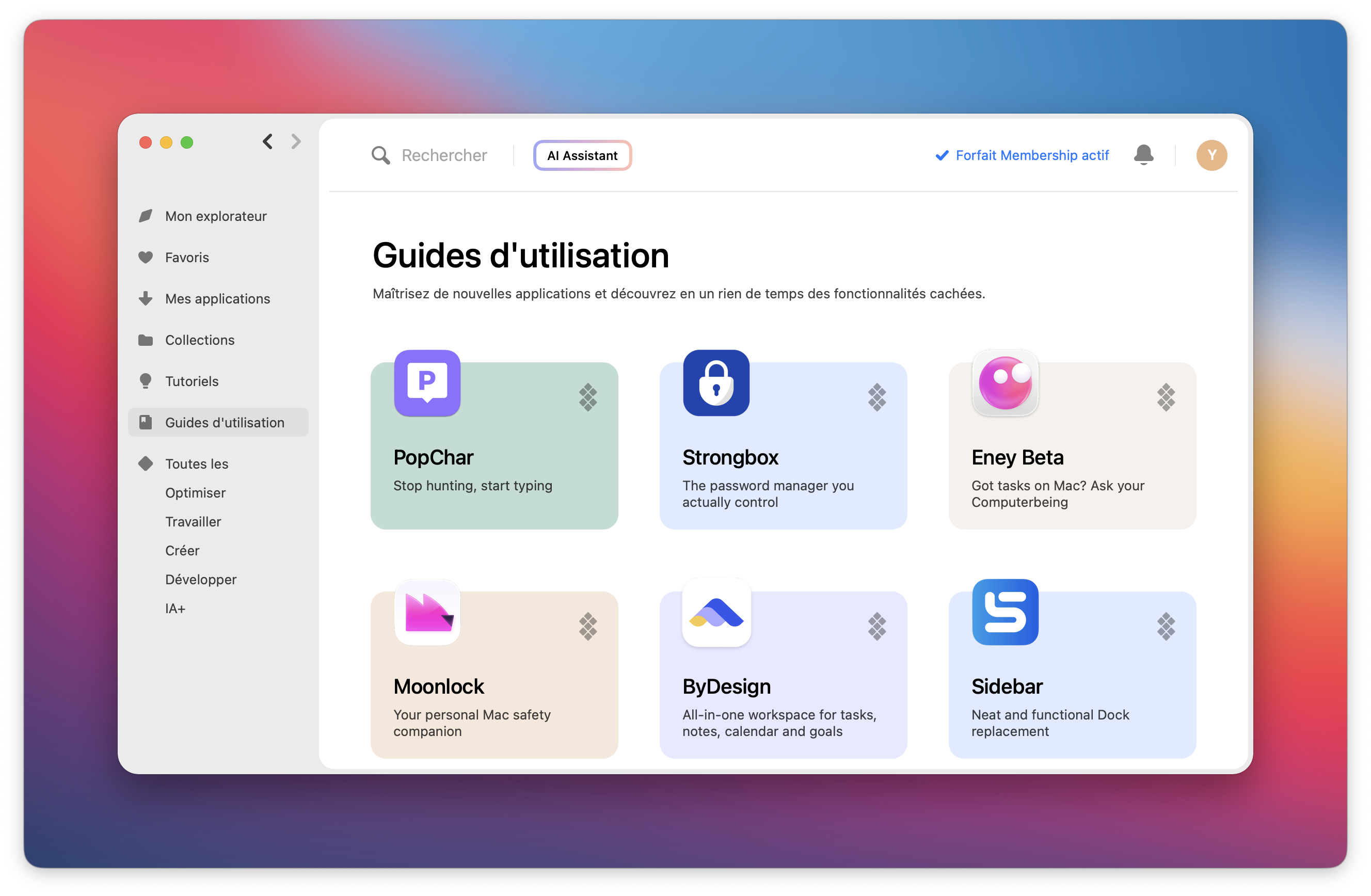
Task: Click 'Your personal Mac safety companion' text
Action: pos(472,723)
